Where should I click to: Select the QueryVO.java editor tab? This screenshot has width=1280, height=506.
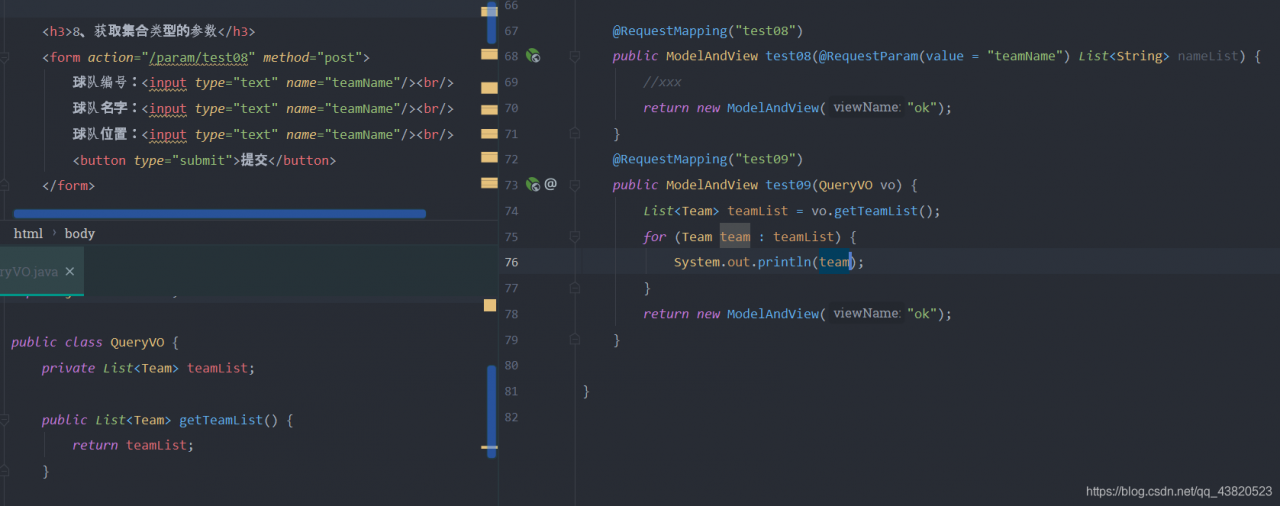coord(28,272)
